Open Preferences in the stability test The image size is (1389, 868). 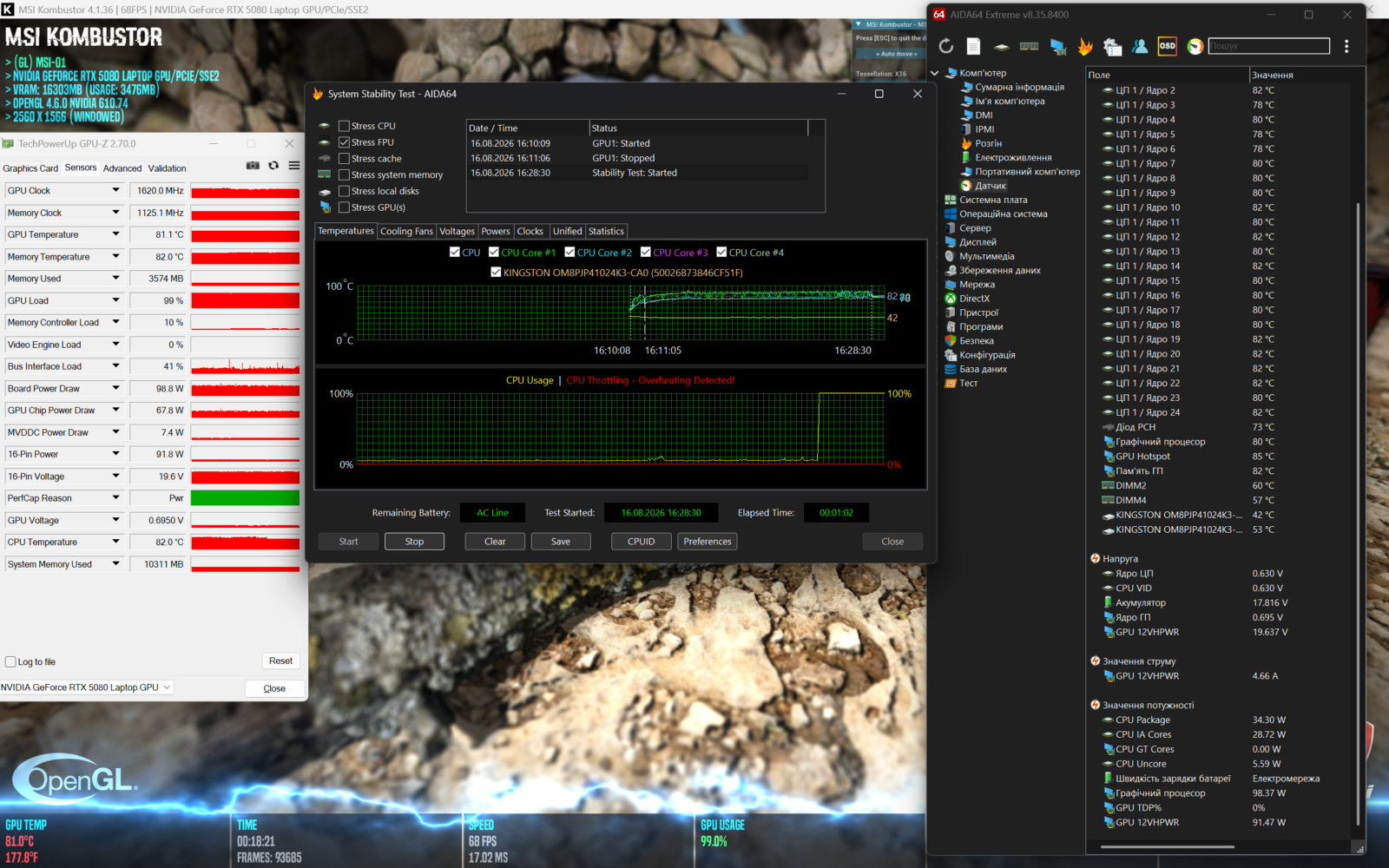(x=708, y=542)
